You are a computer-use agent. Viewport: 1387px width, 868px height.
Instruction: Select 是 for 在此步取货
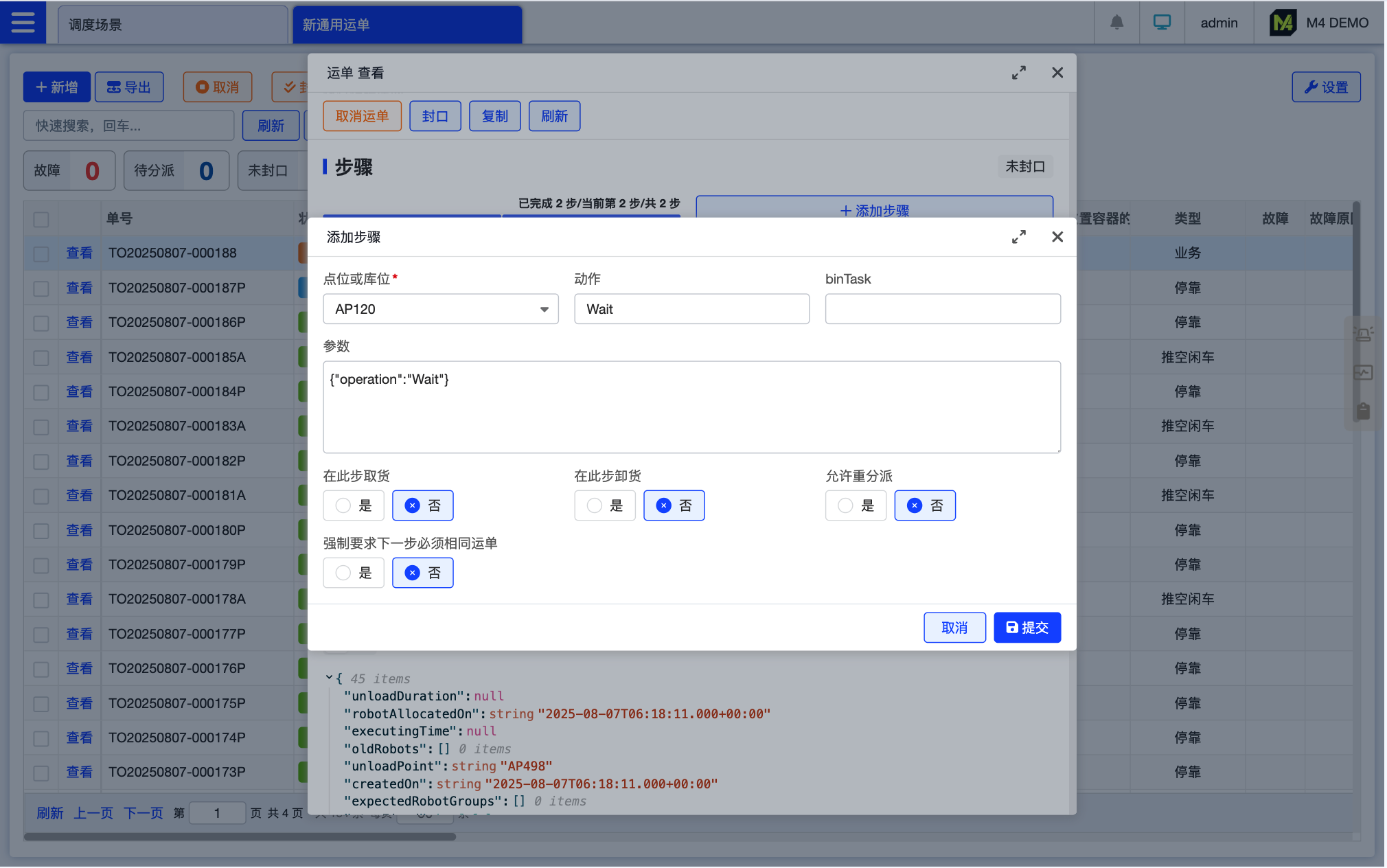[354, 506]
